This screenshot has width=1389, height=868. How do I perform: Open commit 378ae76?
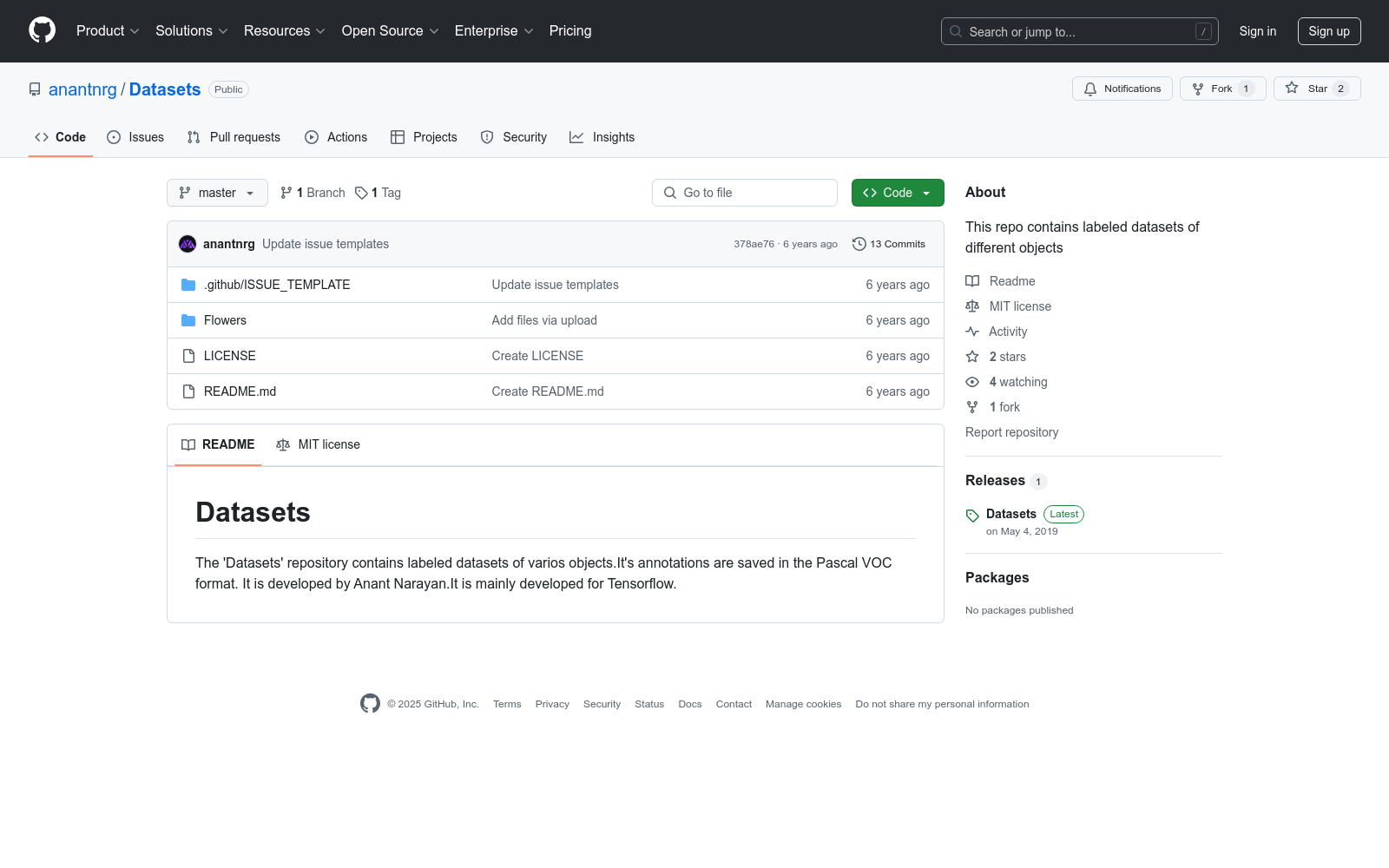coord(754,244)
